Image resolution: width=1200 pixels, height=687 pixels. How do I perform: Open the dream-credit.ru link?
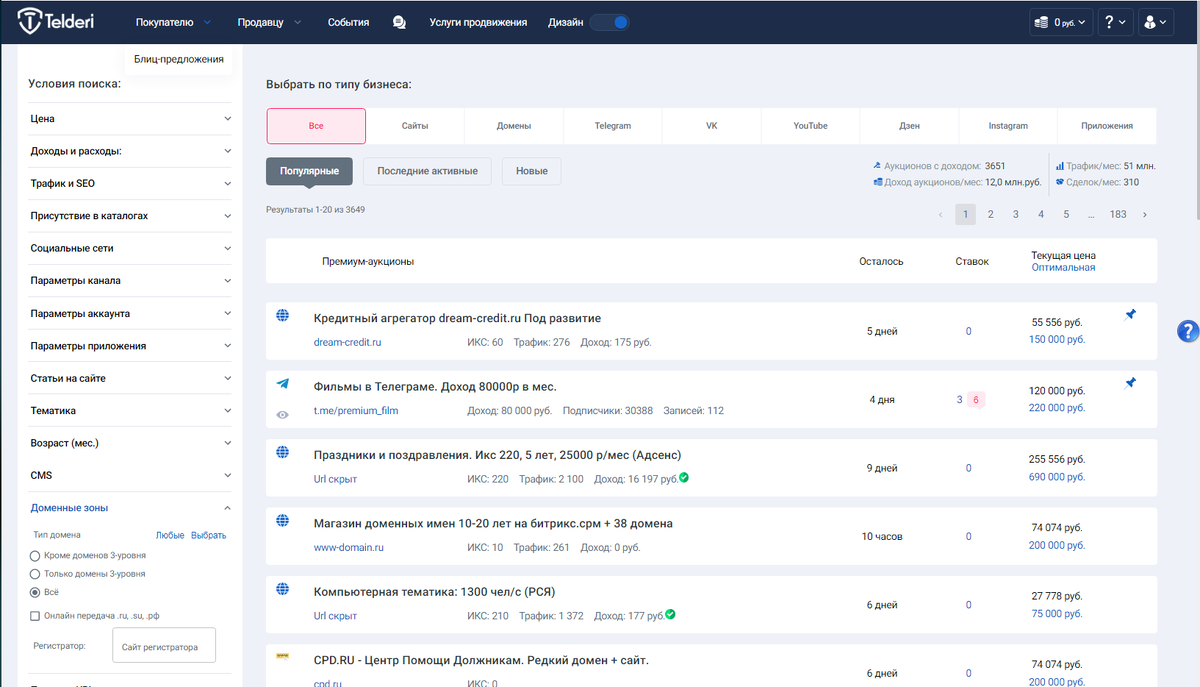(348, 342)
